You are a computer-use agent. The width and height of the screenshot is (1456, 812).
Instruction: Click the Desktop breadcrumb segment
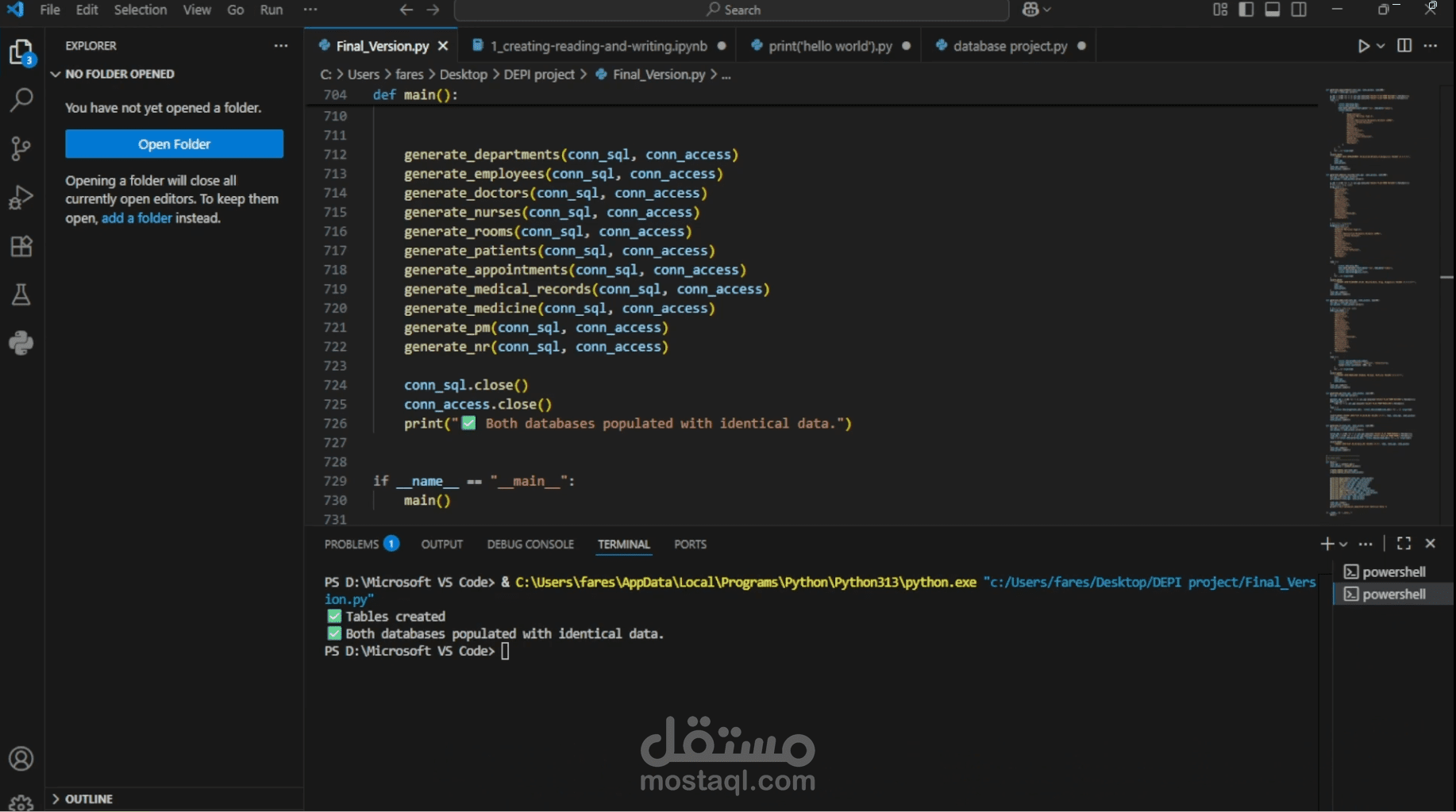[464, 75]
